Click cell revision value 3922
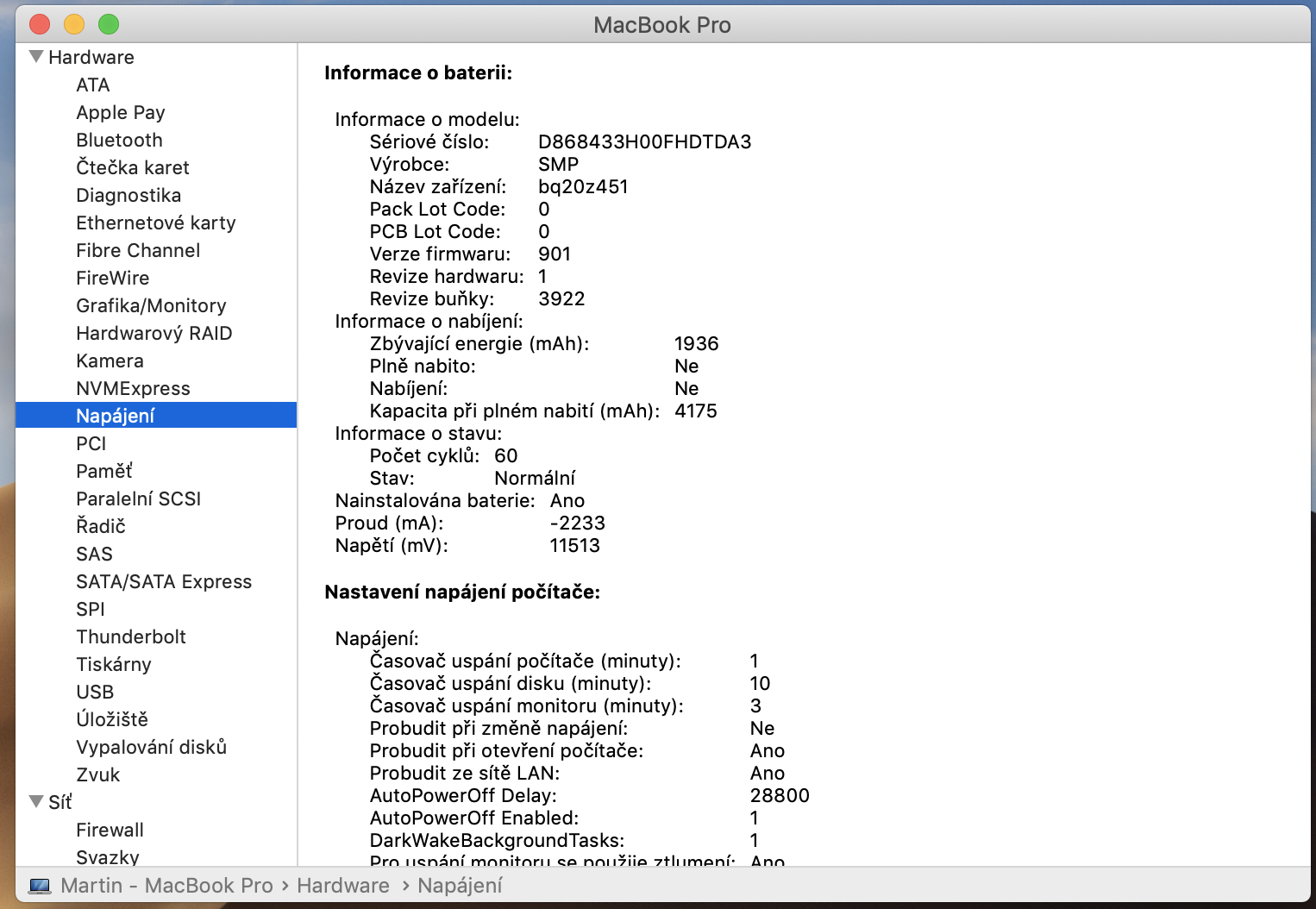 tap(561, 298)
